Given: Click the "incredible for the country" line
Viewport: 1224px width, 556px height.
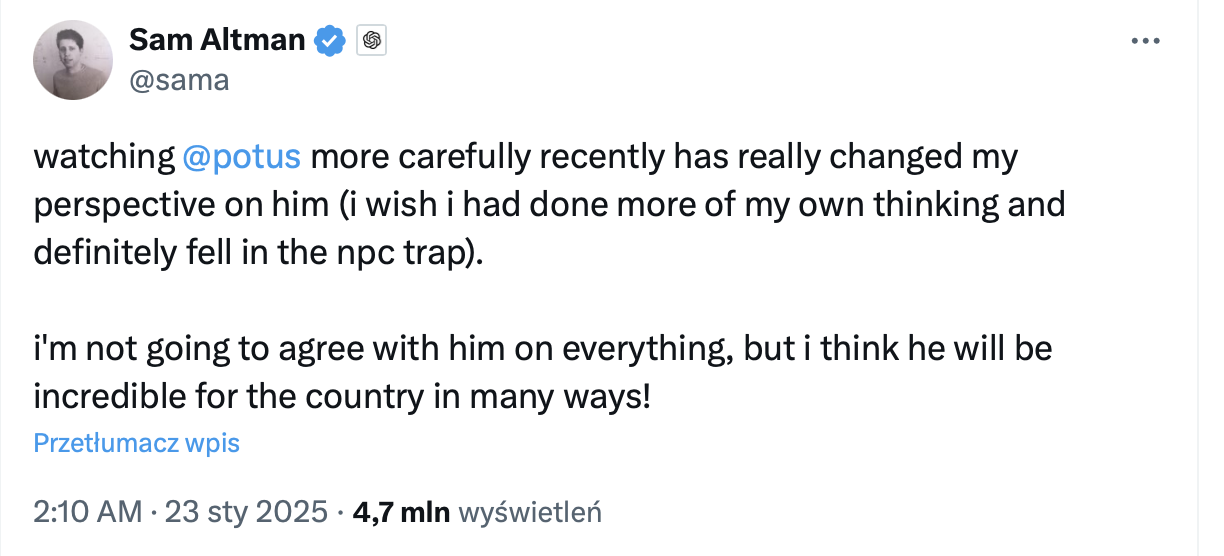Looking at the screenshot, I should click(342, 397).
